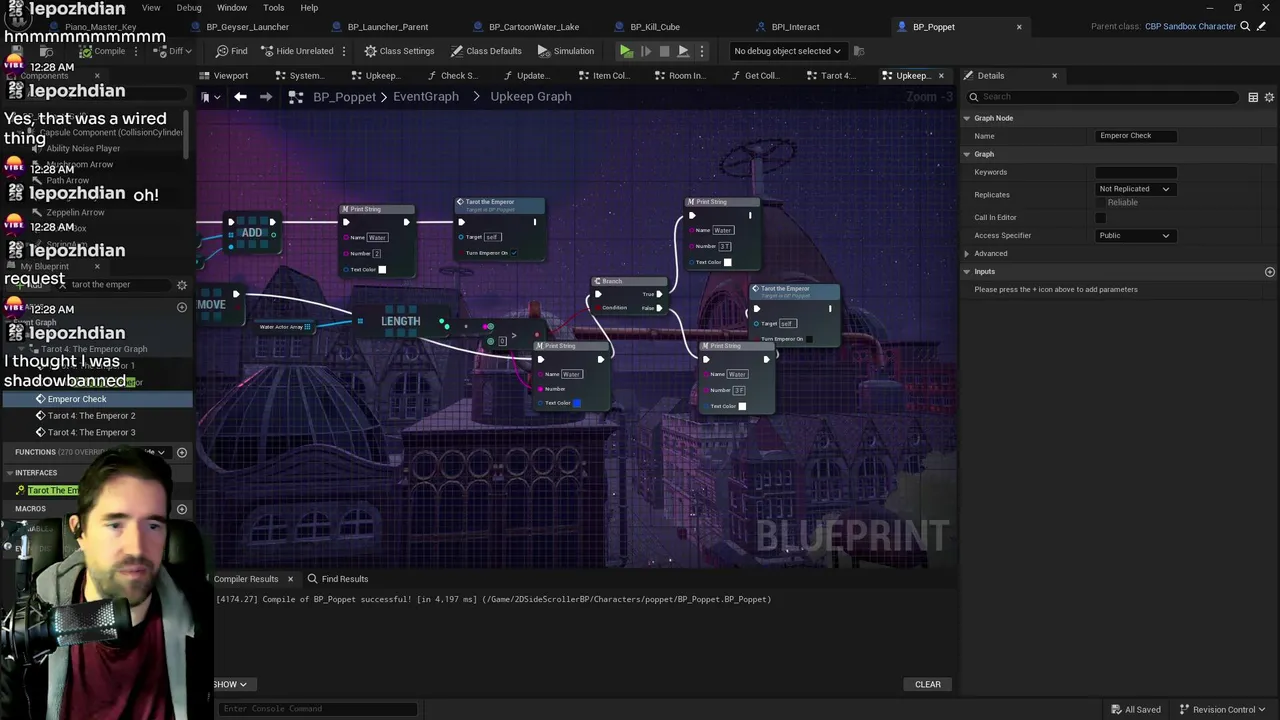Click the CBP Sandbox Character parent class link
1280x720 pixels.
tap(1190, 27)
